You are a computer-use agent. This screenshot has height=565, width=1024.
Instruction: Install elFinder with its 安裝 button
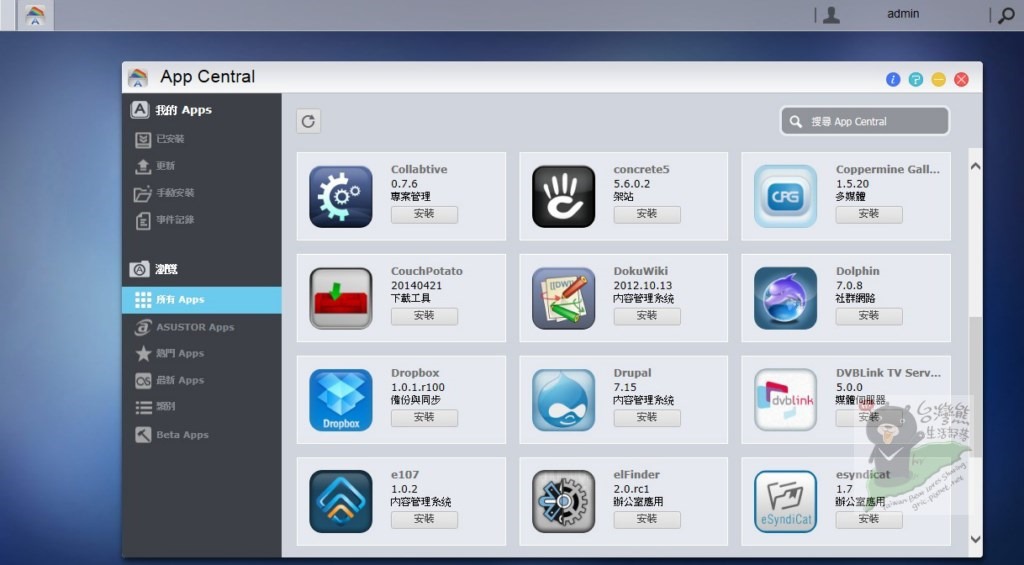[x=647, y=519]
